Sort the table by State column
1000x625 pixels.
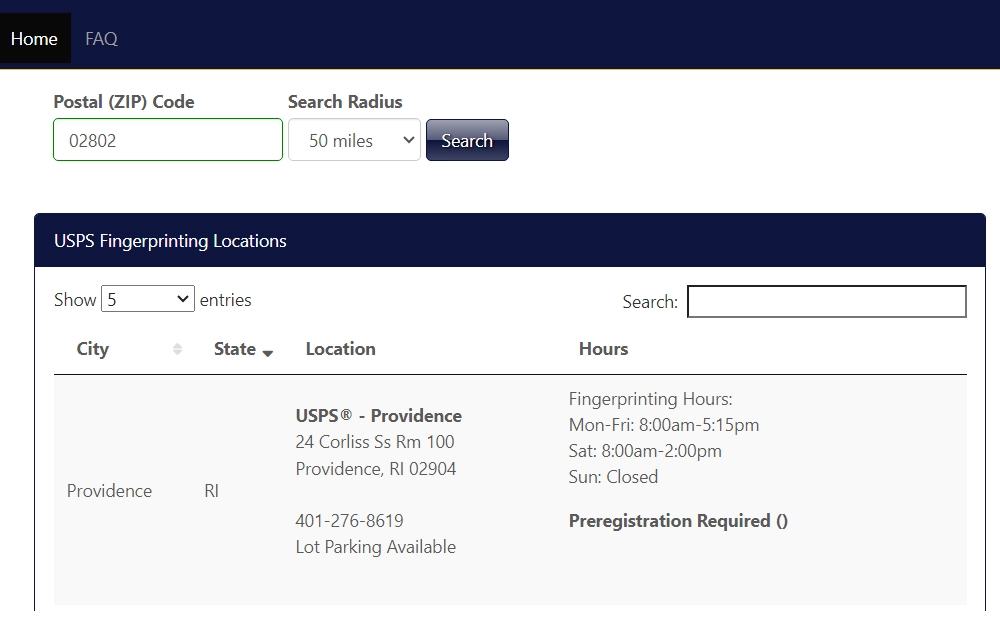tap(238, 349)
